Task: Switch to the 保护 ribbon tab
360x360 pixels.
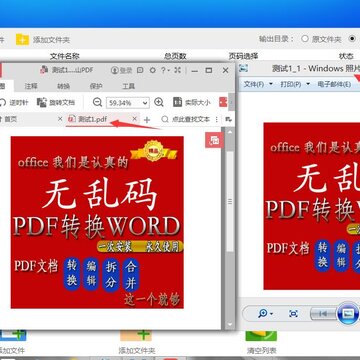Action: click(96, 86)
